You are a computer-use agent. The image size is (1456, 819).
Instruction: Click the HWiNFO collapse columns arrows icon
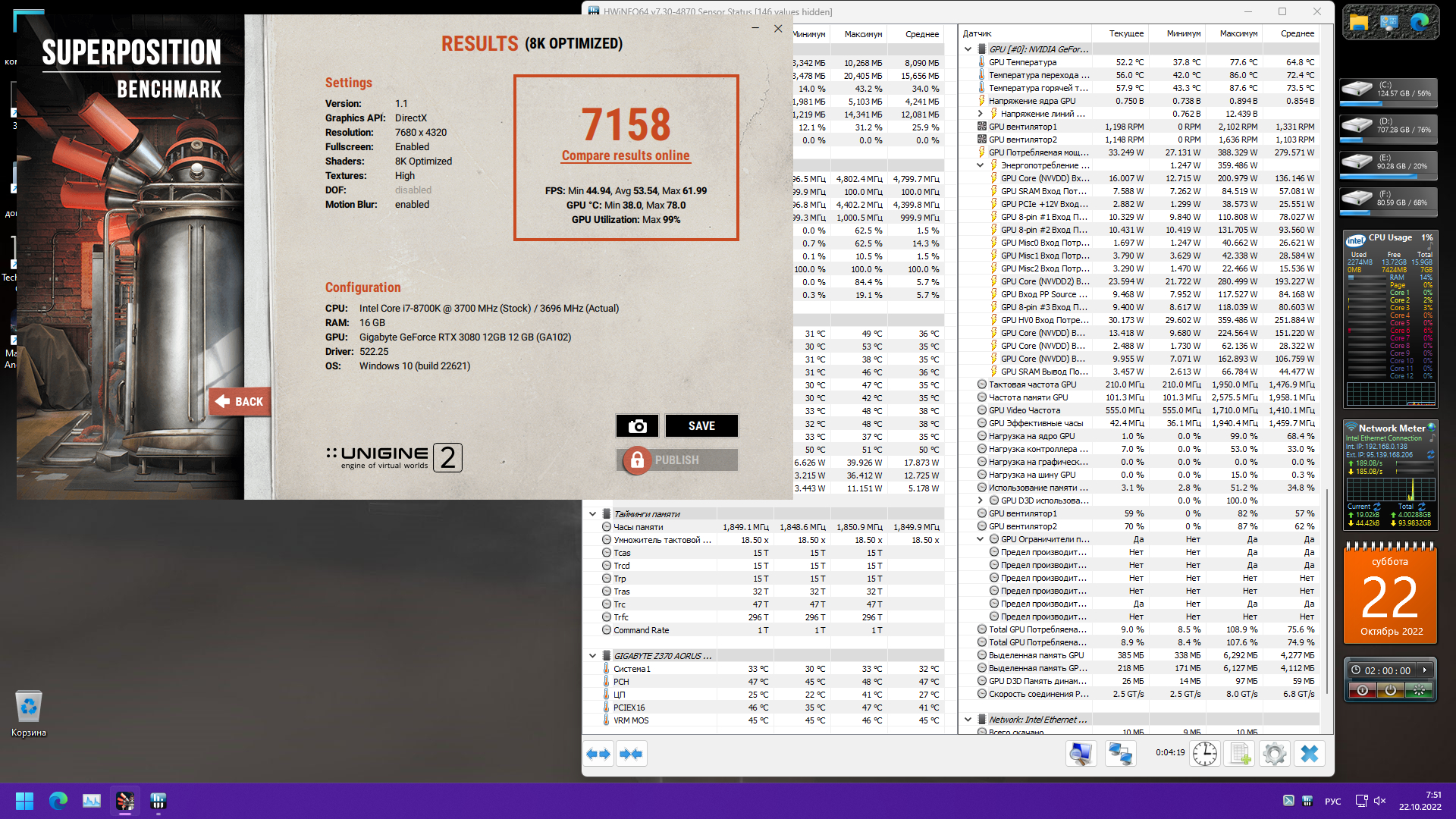(x=631, y=754)
